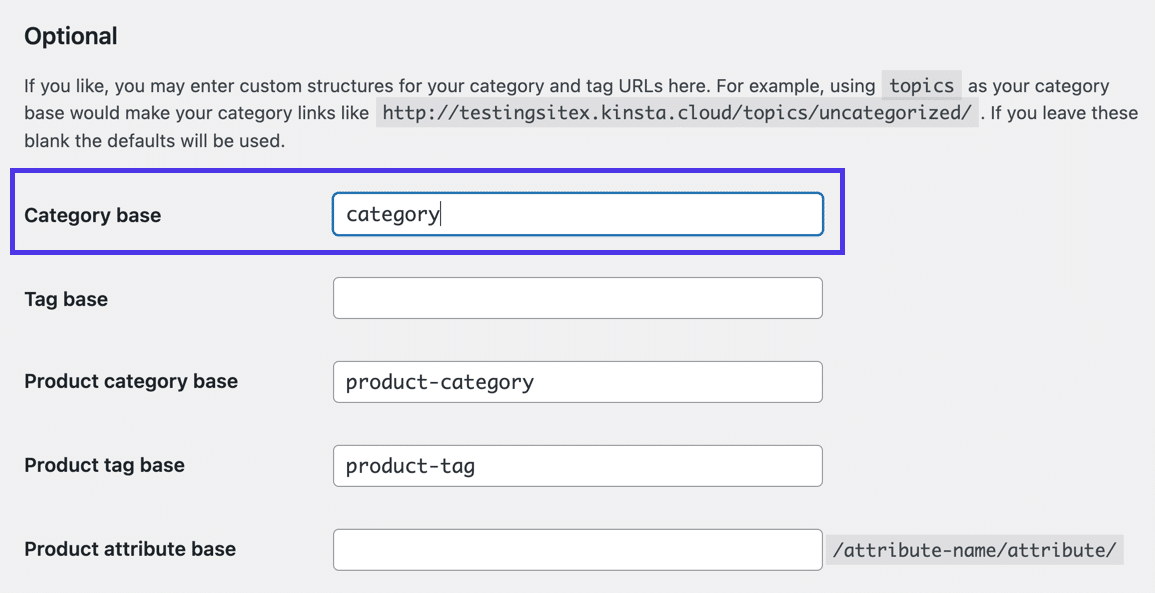Click the Tag base label

tap(65, 298)
